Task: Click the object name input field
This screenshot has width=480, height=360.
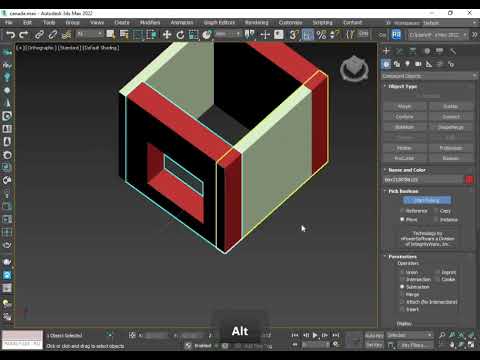Action: tap(423, 180)
